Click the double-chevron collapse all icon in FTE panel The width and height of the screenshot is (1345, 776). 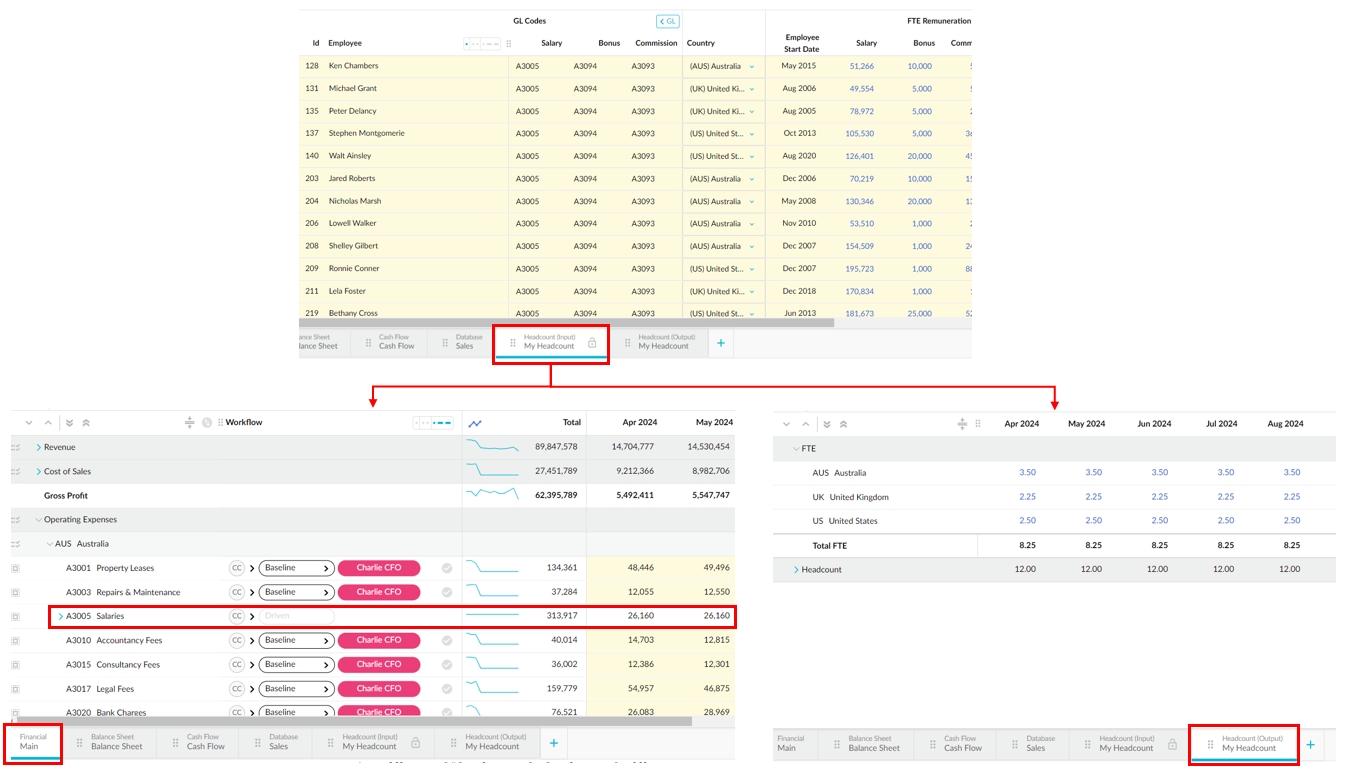[x=843, y=424]
